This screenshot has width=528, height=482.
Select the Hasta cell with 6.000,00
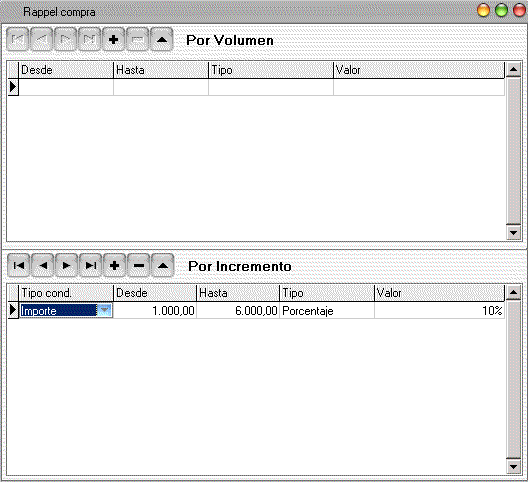click(238, 310)
